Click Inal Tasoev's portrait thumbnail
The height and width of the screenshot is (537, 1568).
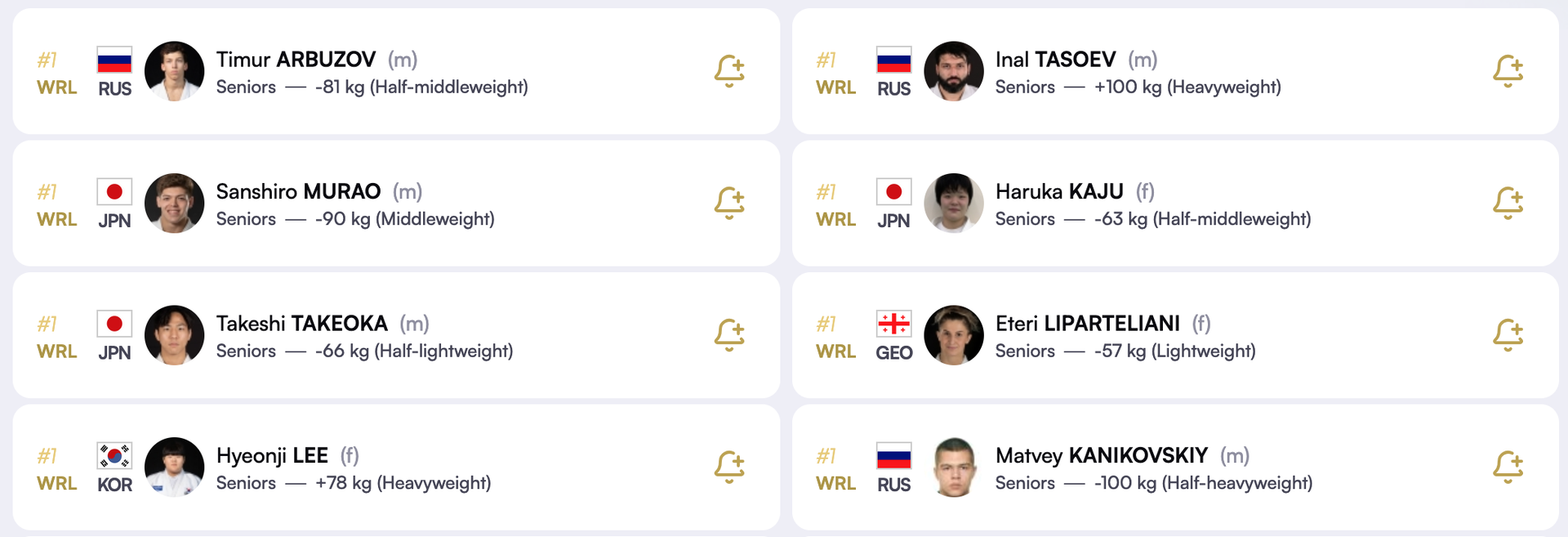click(x=953, y=71)
